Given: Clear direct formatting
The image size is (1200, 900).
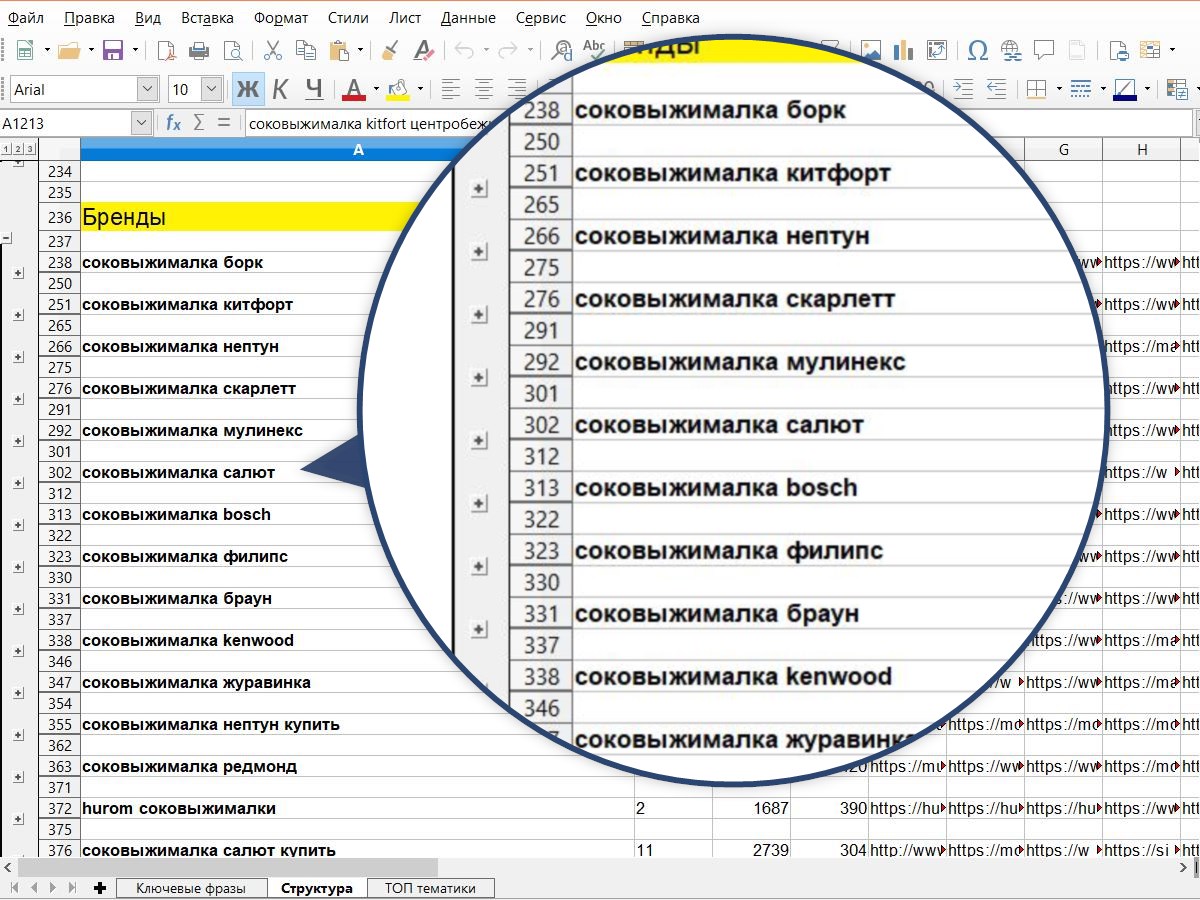Looking at the screenshot, I should click(424, 50).
